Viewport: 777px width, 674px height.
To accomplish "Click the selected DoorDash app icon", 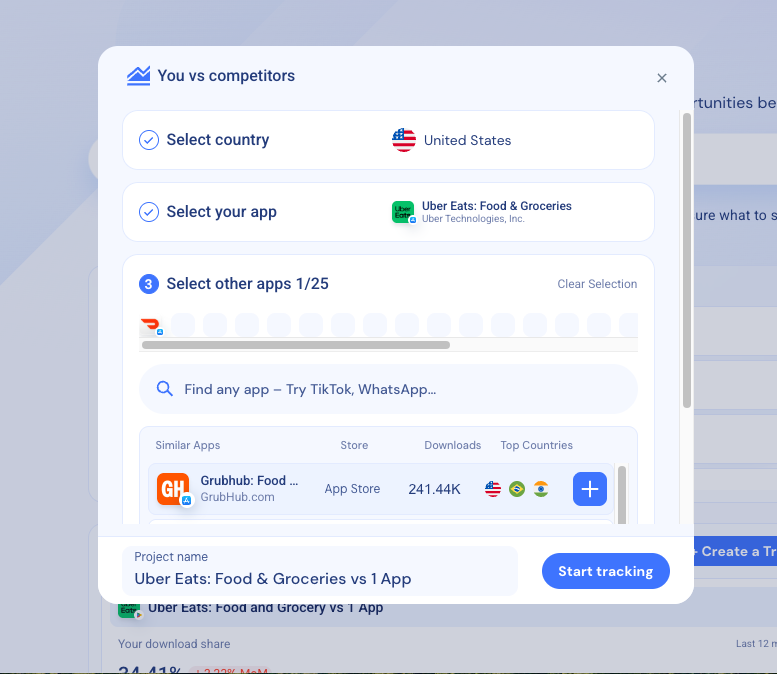I will click(x=151, y=325).
